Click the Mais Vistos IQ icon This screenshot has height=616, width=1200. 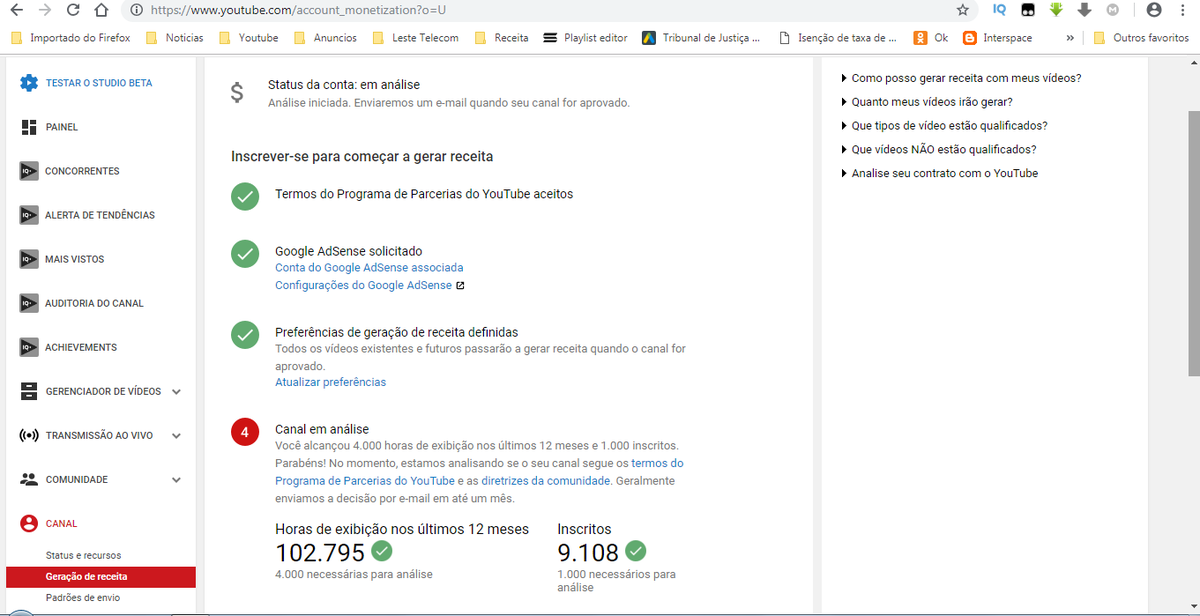pyautogui.click(x=29, y=259)
